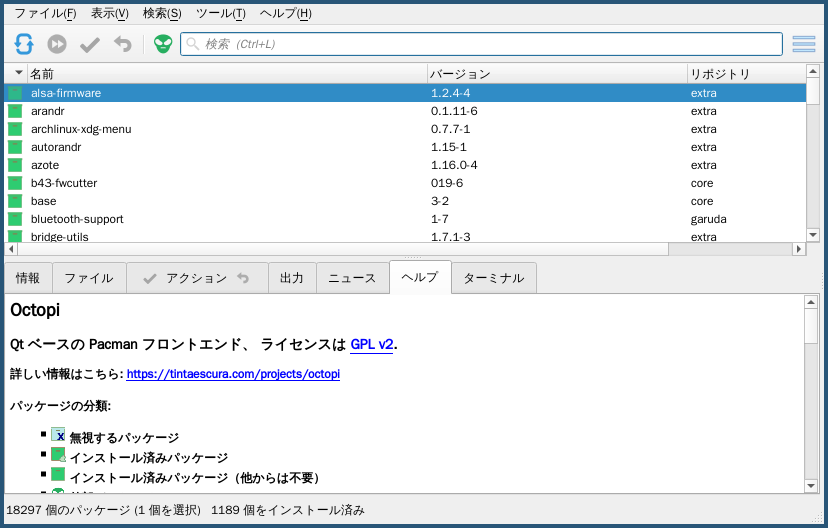Image resolution: width=828 pixels, height=528 pixels.
Task: Sort packages by 名前 column header
Action: pos(227,73)
